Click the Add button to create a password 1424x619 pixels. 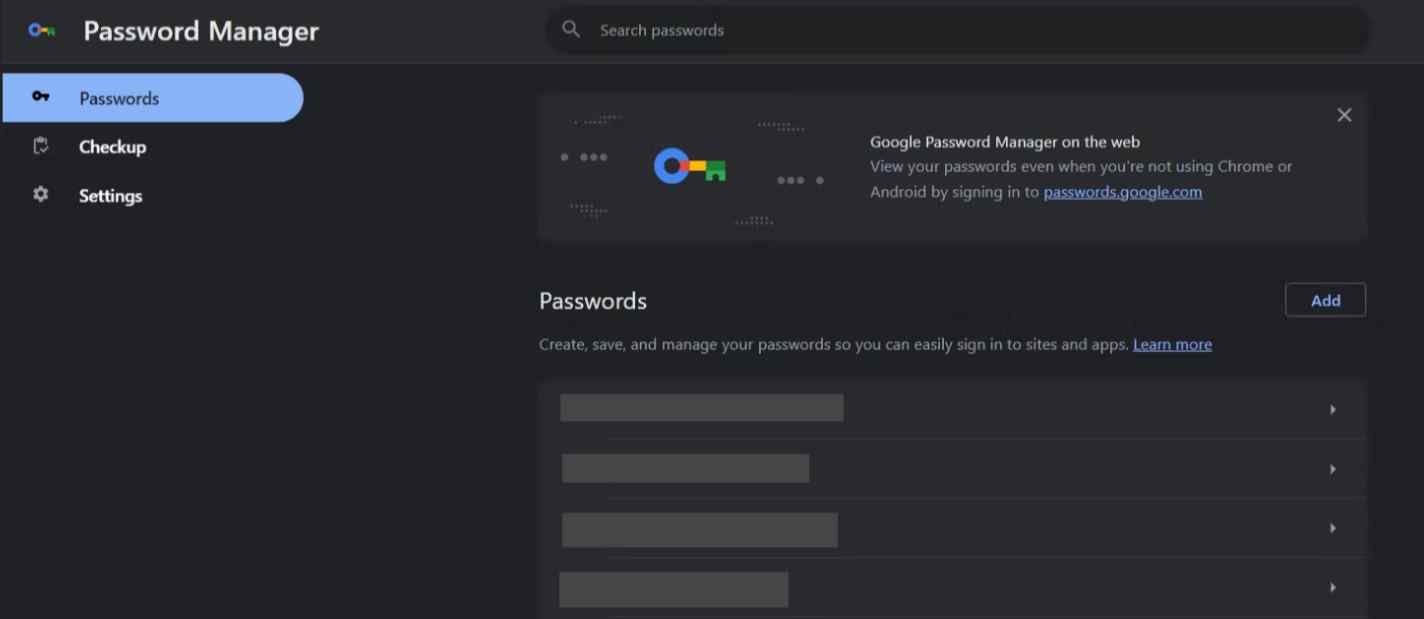tap(1325, 299)
